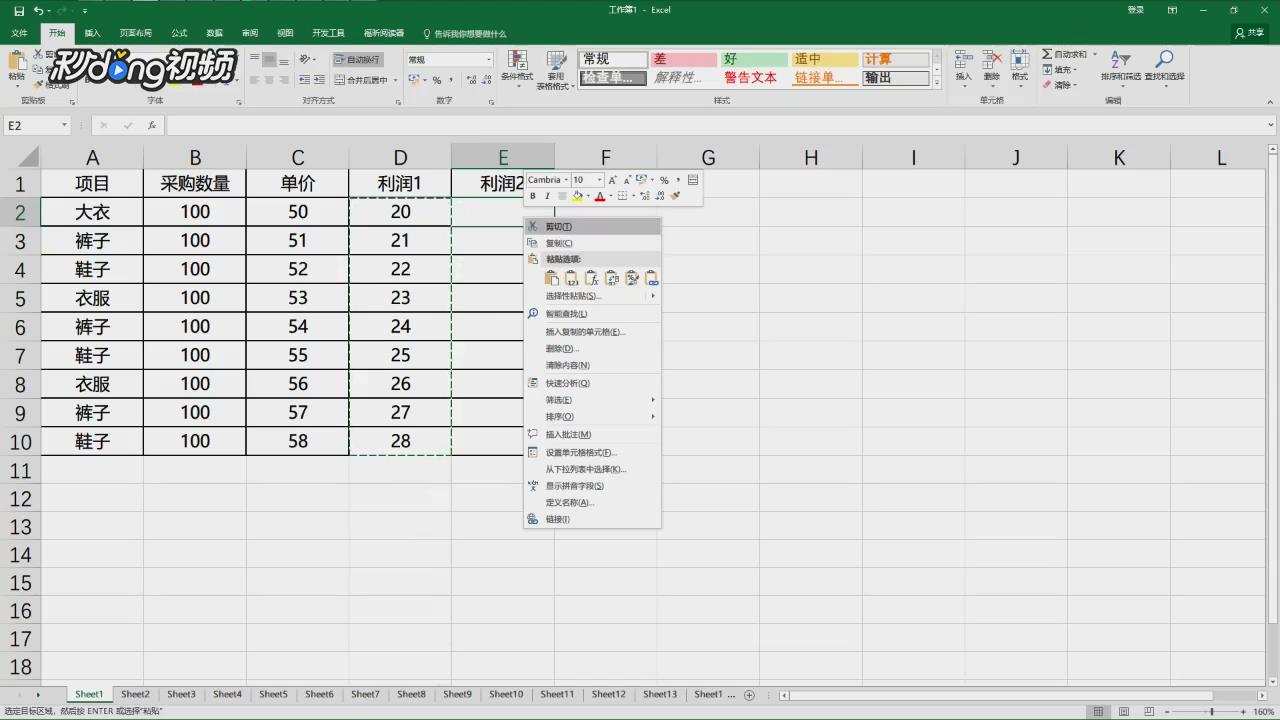Open the number format (常规) dropdown in ribbon
The image size is (1280, 720).
pyautogui.click(x=488, y=60)
